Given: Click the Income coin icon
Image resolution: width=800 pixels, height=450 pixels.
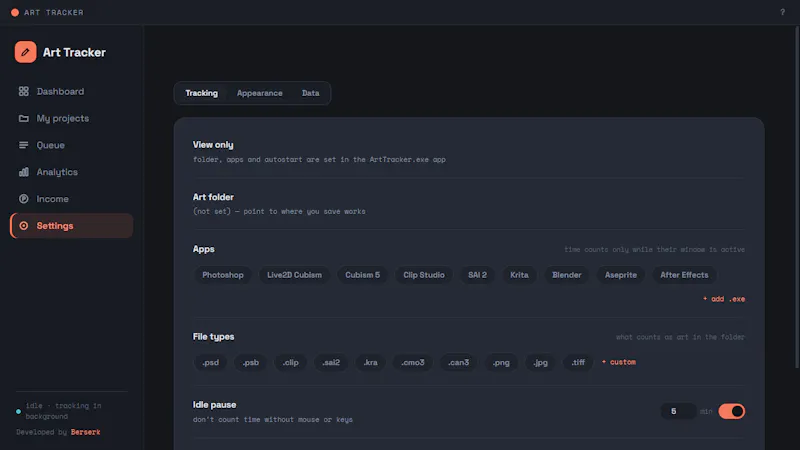Looking at the screenshot, I should tap(23, 199).
